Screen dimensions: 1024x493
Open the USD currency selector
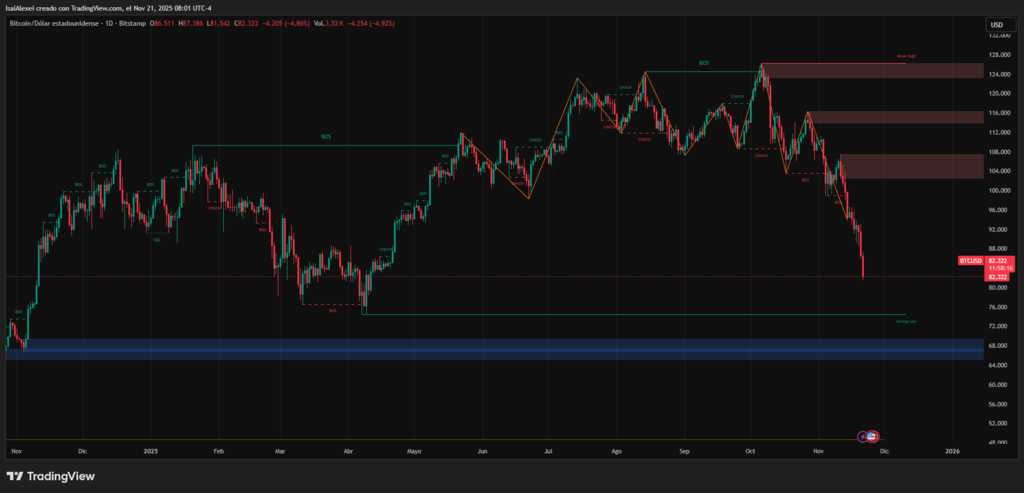[x=996, y=24]
